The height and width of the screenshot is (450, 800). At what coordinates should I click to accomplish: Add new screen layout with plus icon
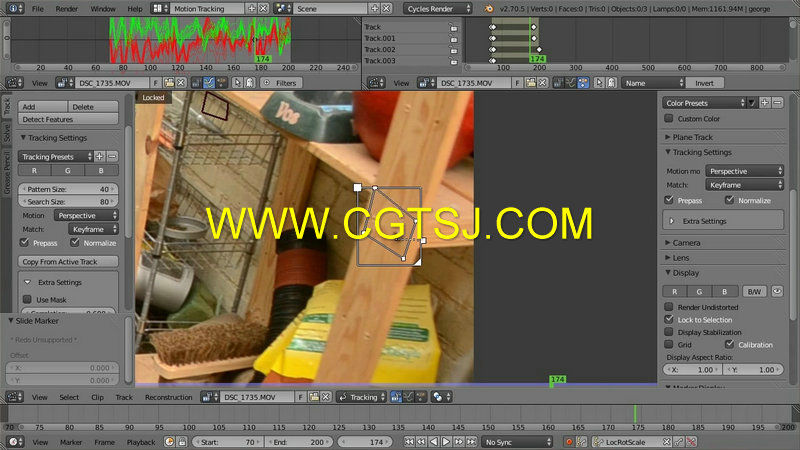[252, 9]
